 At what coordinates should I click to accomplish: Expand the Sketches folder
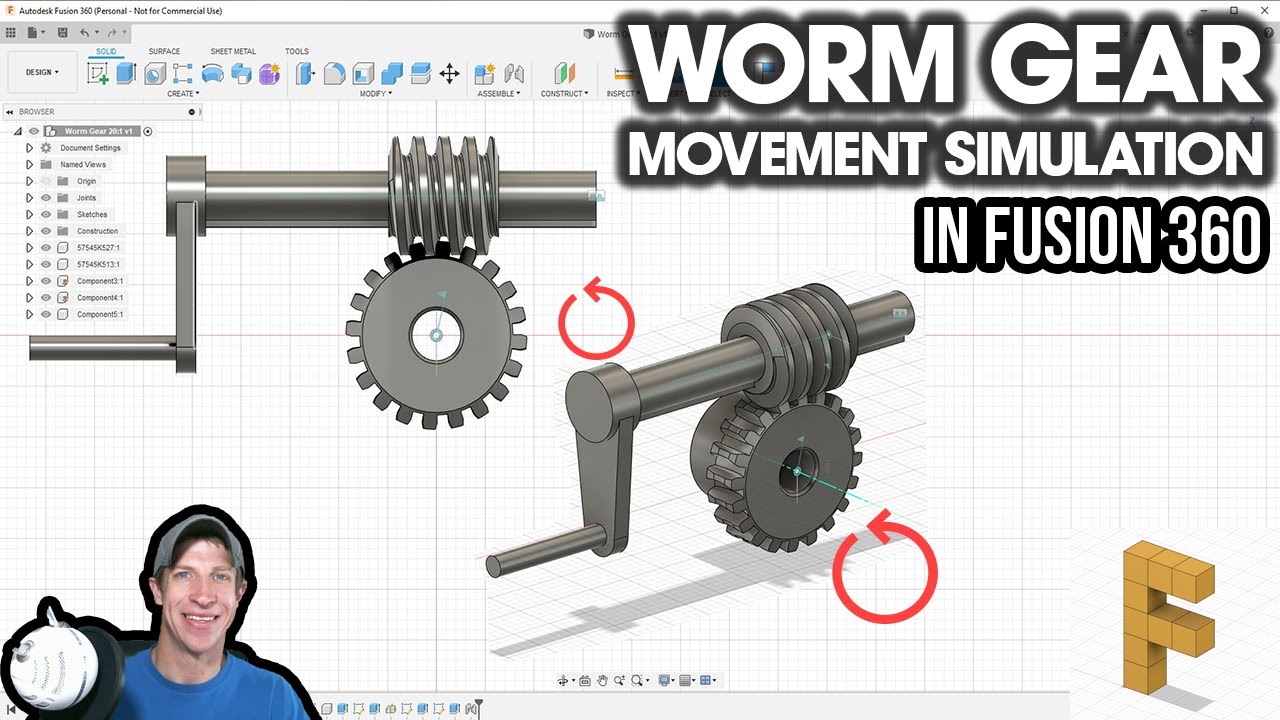pyautogui.click(x=30, y=214)
